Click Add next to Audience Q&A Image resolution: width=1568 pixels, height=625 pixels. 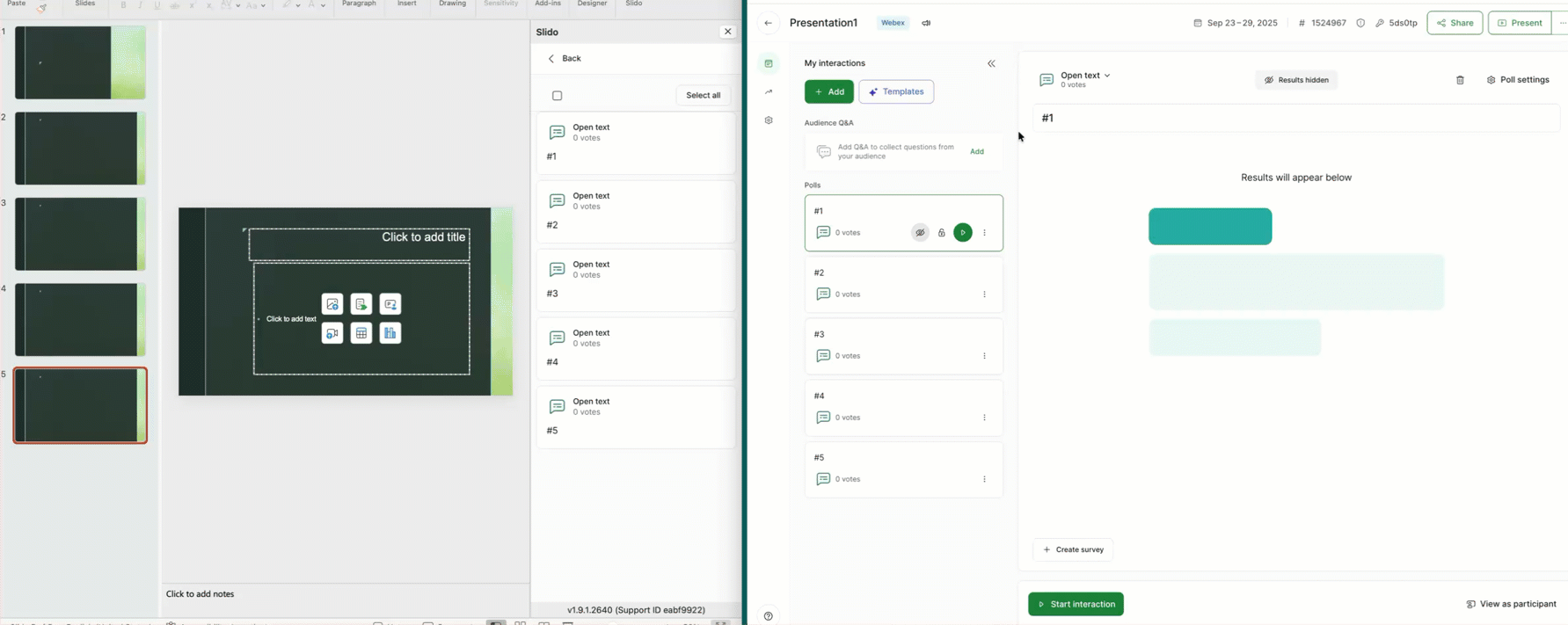click(977, 151)
